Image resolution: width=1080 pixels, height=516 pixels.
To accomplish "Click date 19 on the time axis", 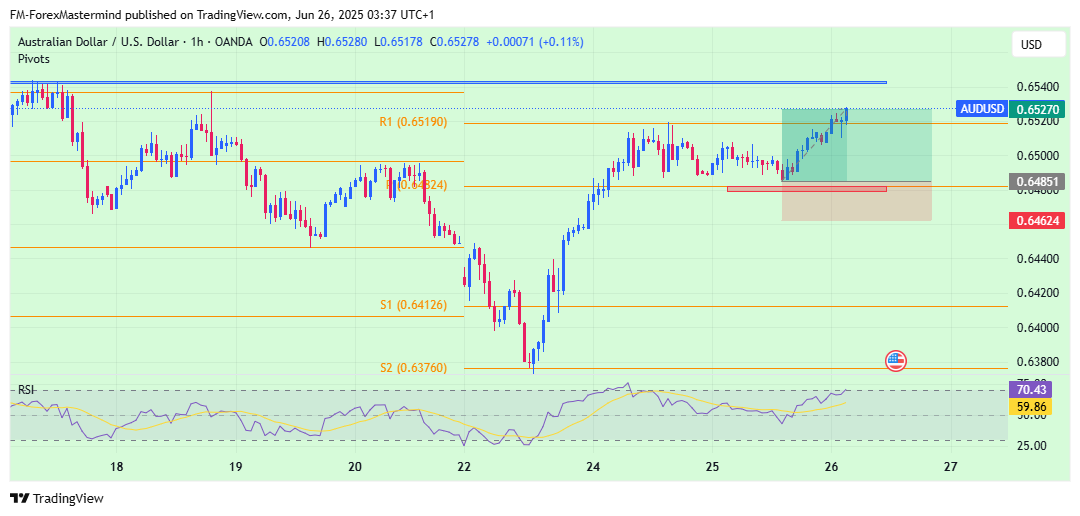I will 236,466.
